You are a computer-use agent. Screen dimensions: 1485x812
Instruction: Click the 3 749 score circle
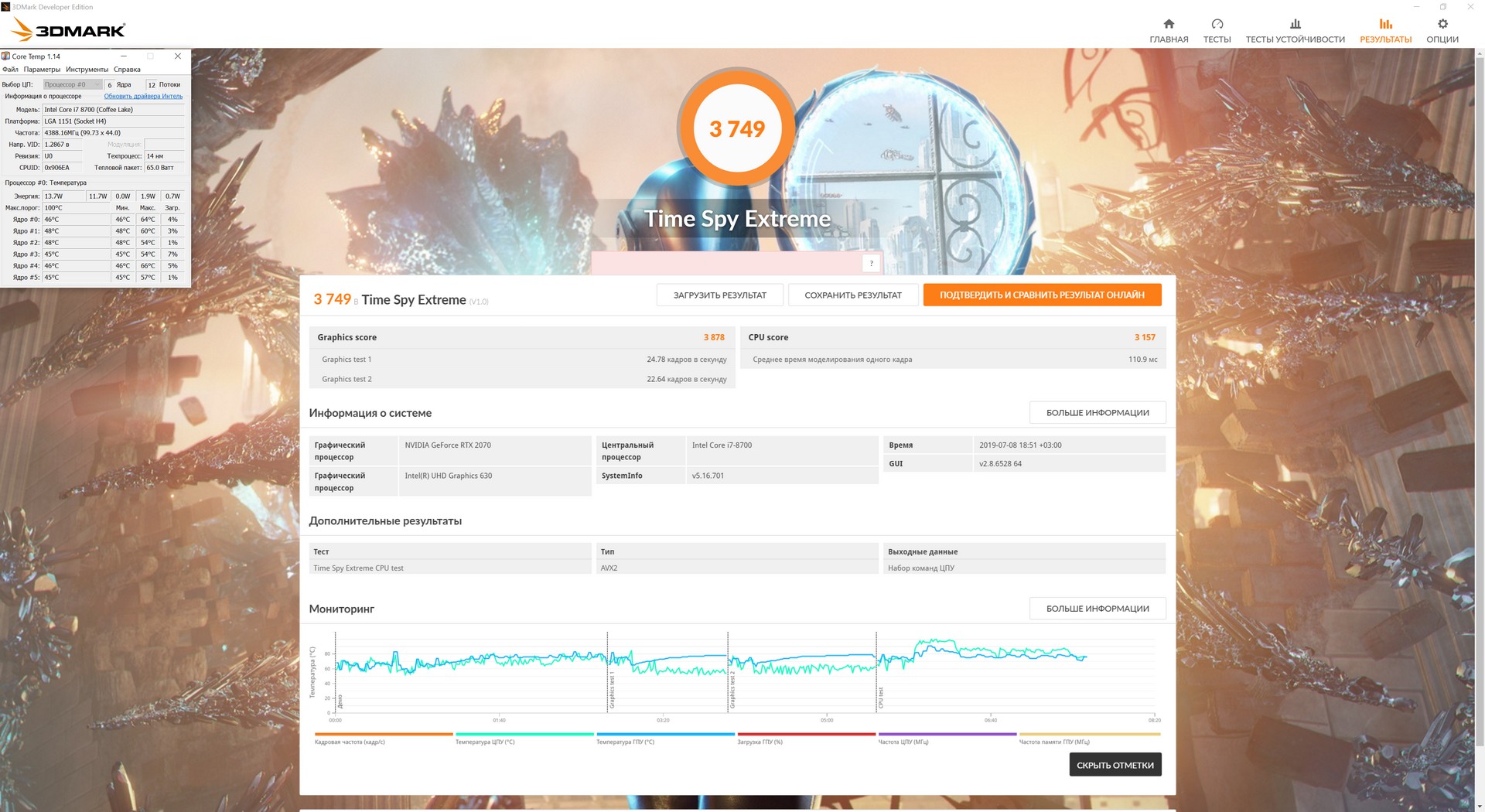(737, 128)
